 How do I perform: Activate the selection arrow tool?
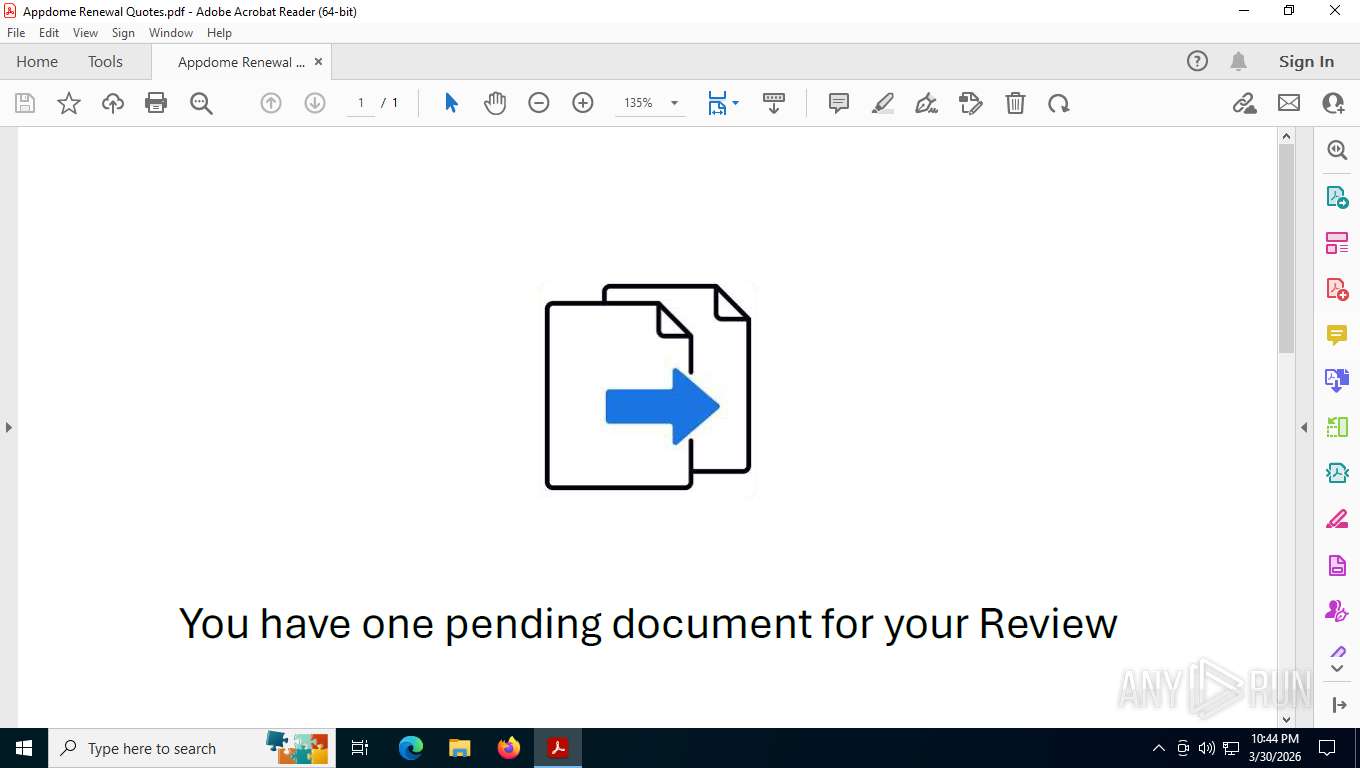(x=451, y=103)
